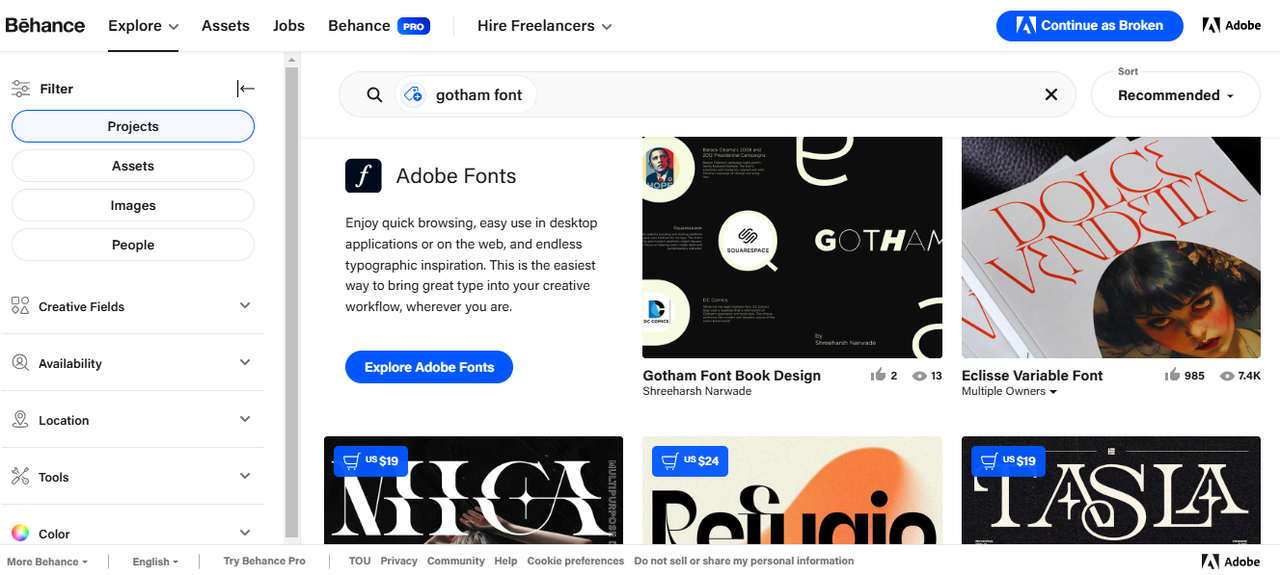Click the Adobe Fonts f logo icon

pos(363,176)
